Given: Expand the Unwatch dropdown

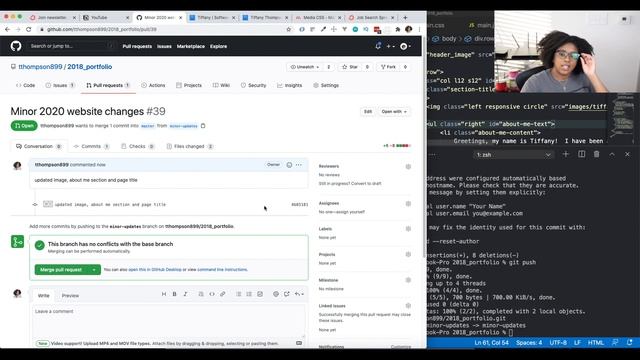Looking at the screenshot, I should pos(304,67).
